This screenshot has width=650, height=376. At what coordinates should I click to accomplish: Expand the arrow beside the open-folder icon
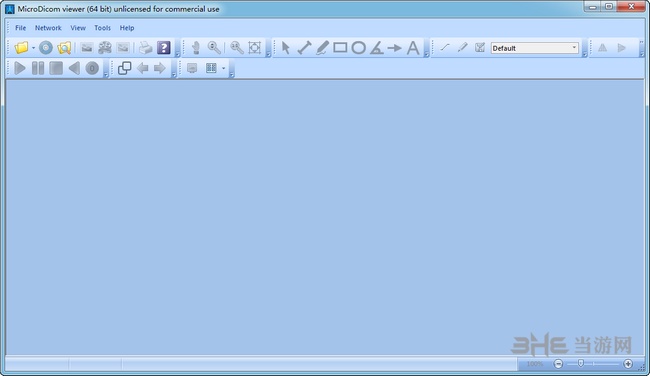tap(33, 48)
